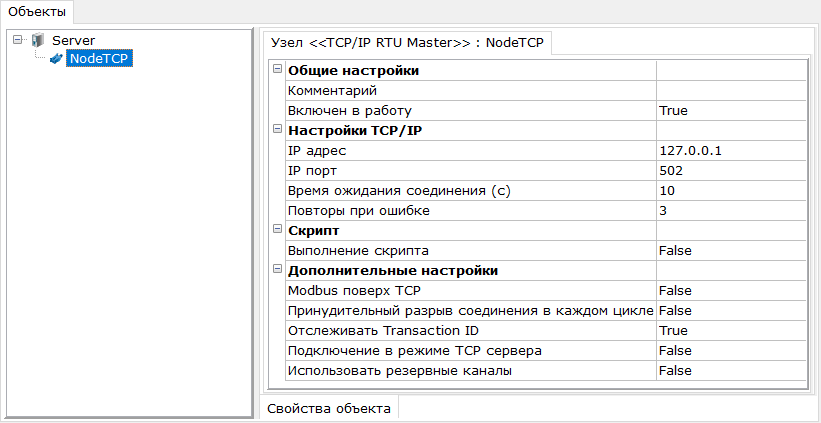The width and height of the screenshot is (821, 423).
Task: Collapse the Настройки TCP/IP section
Action: pos(278,130)
